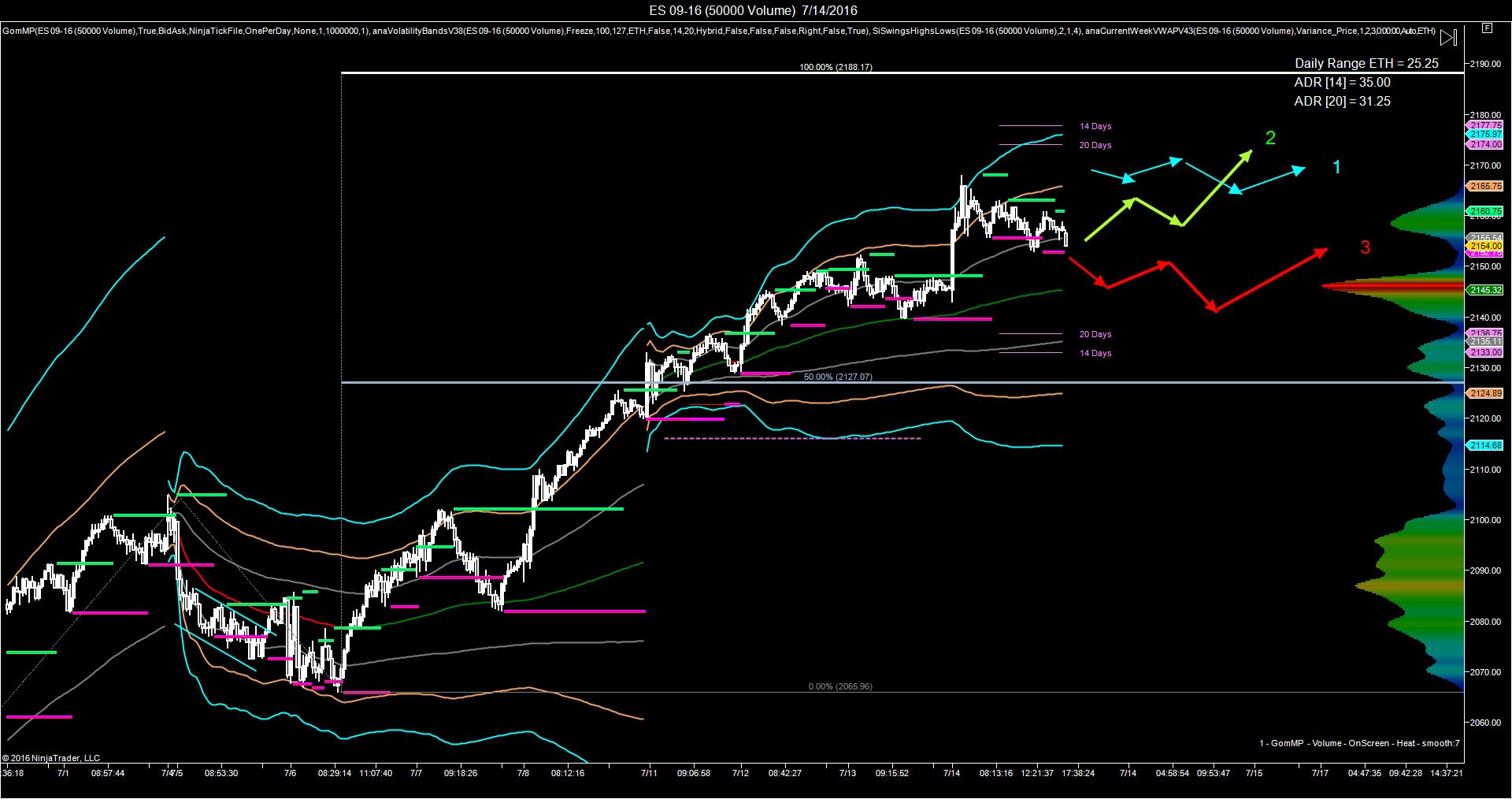Click the 7/7 date on the time axis
The height and width of the screenshot is (799, 1512).
pos(416,773)
